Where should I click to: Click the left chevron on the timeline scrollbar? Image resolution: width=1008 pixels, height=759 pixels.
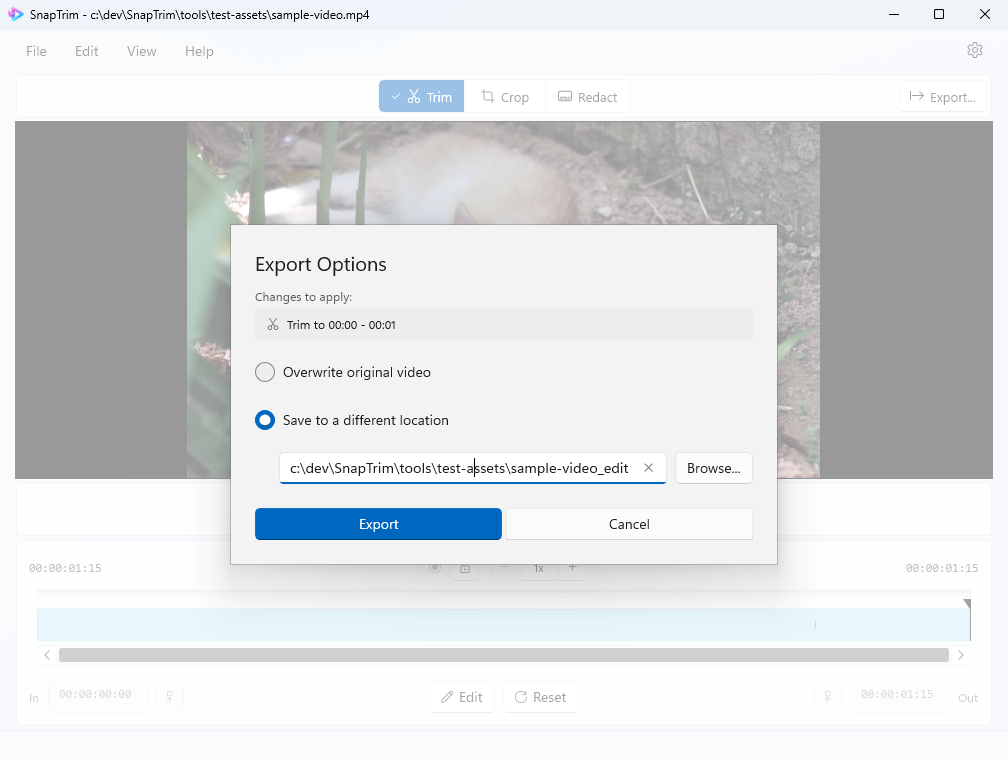(x=47, y=655)
